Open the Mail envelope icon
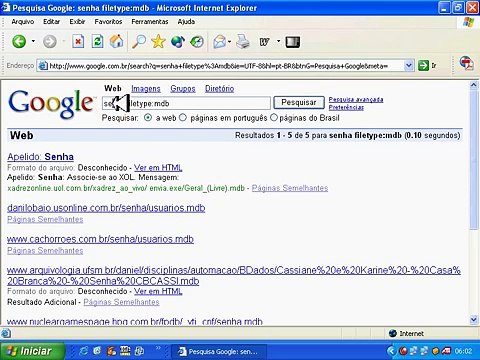This screenshot has width=480, height=360. tap(220, 42)
